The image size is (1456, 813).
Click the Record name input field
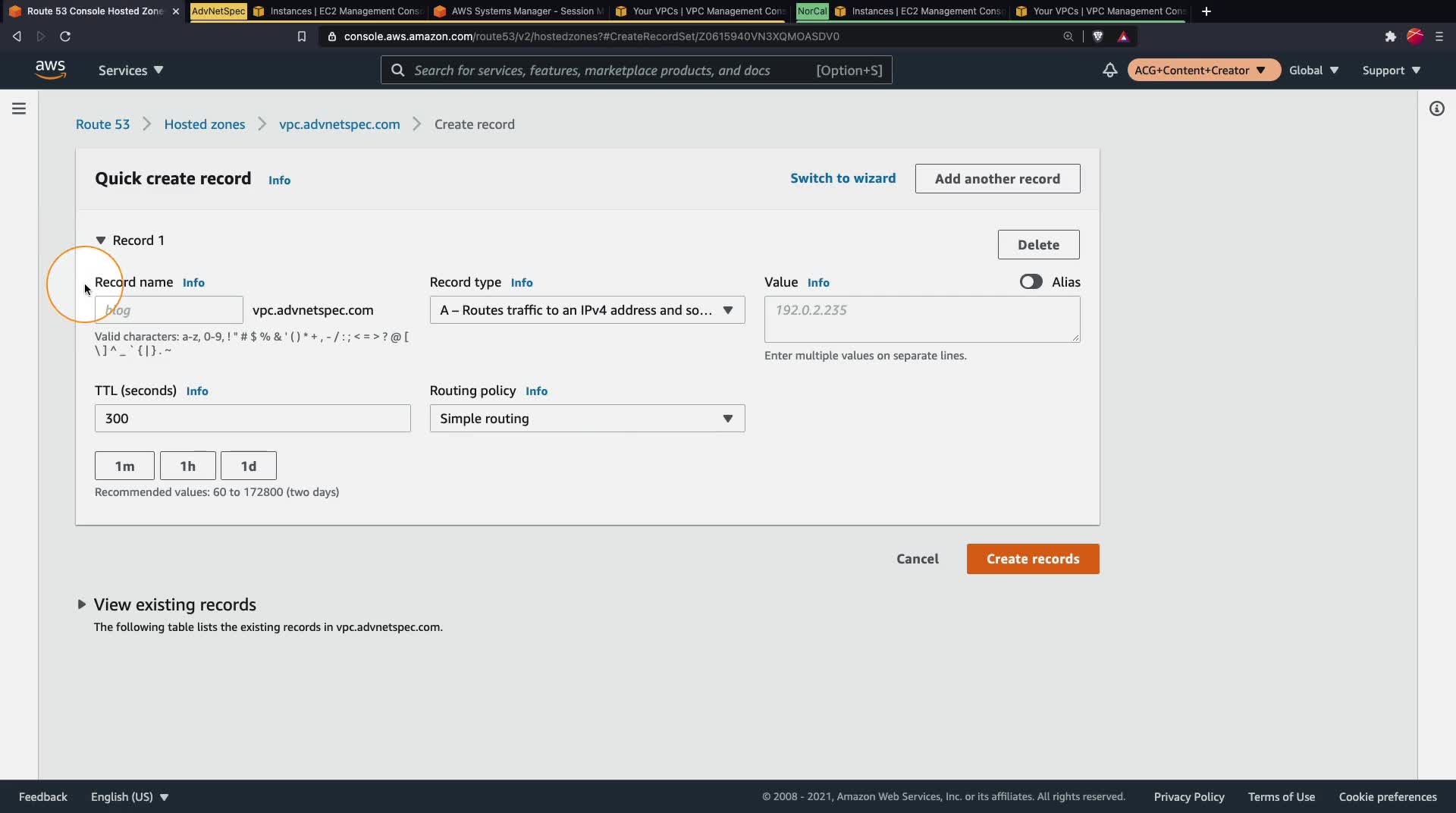tap(168, 310)
